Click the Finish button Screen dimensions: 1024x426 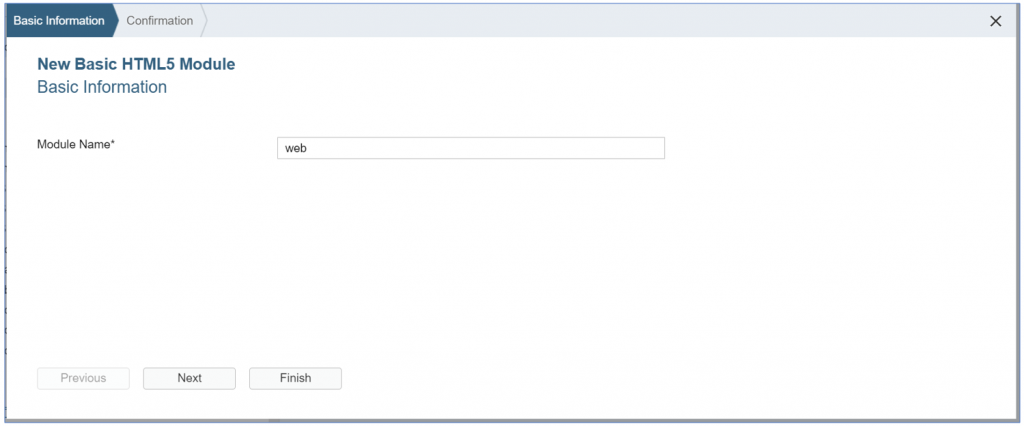pos(295,378)
